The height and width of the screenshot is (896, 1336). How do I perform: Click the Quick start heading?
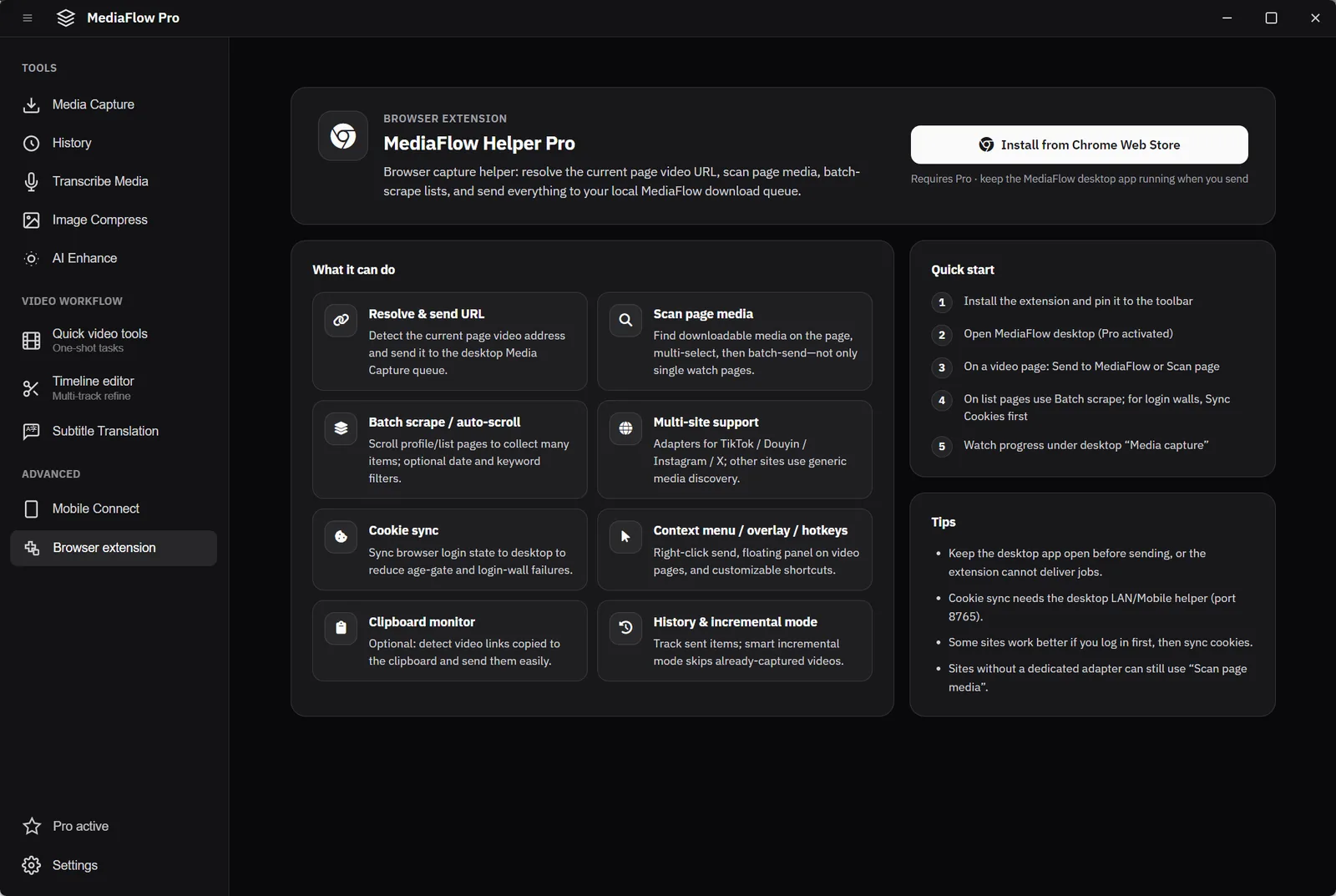pos(963,270)
